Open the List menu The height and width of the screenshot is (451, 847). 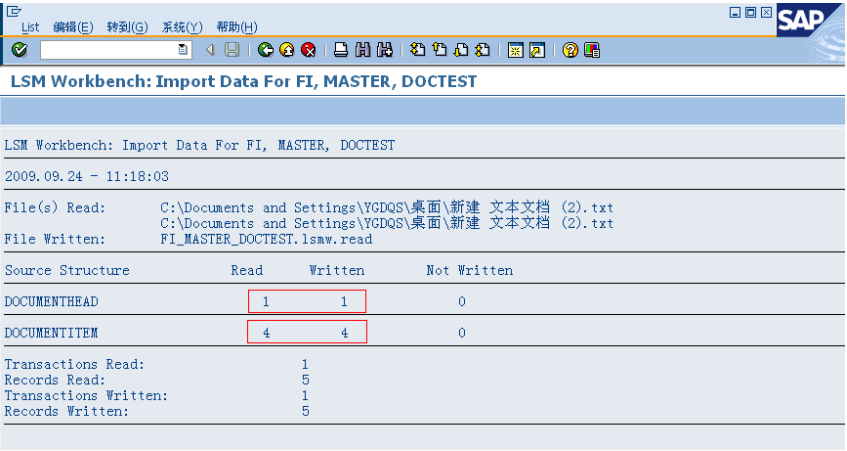click(x=30, y=27)
